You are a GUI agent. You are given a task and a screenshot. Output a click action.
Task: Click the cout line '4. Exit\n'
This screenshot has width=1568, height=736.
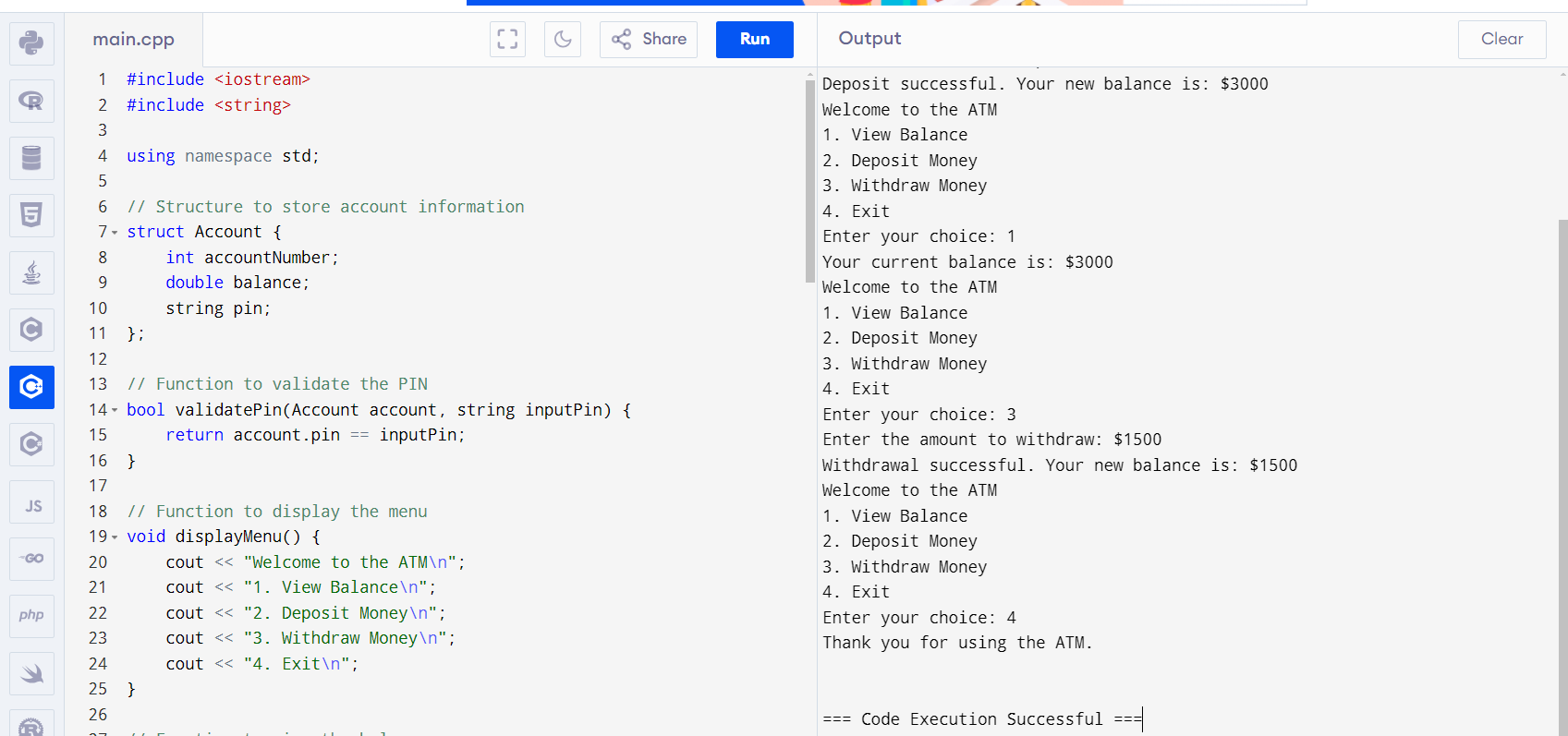click(261, 664)
